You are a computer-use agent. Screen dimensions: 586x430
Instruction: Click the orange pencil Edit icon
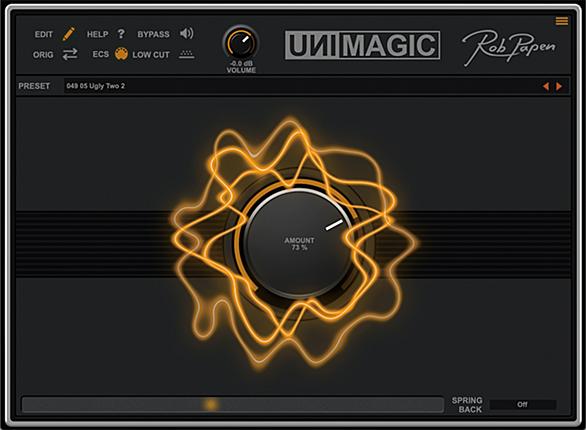pos(69,34)
